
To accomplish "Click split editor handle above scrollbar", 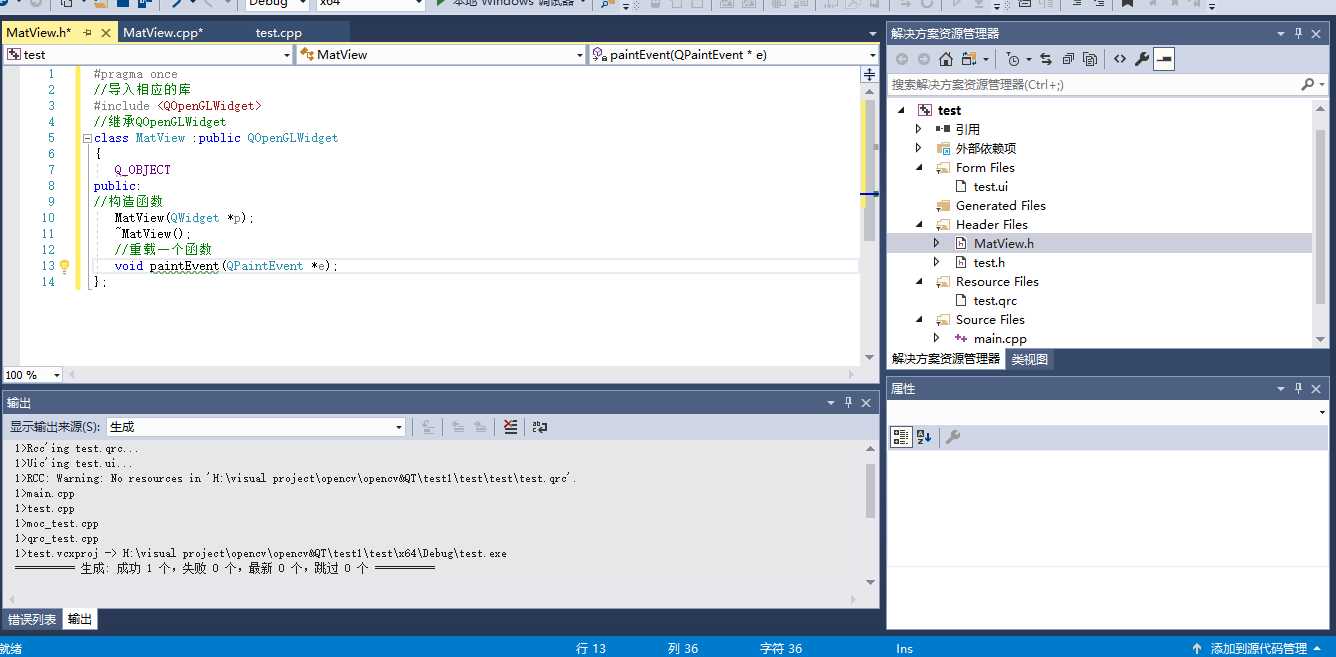I will (x=869, y=75).
